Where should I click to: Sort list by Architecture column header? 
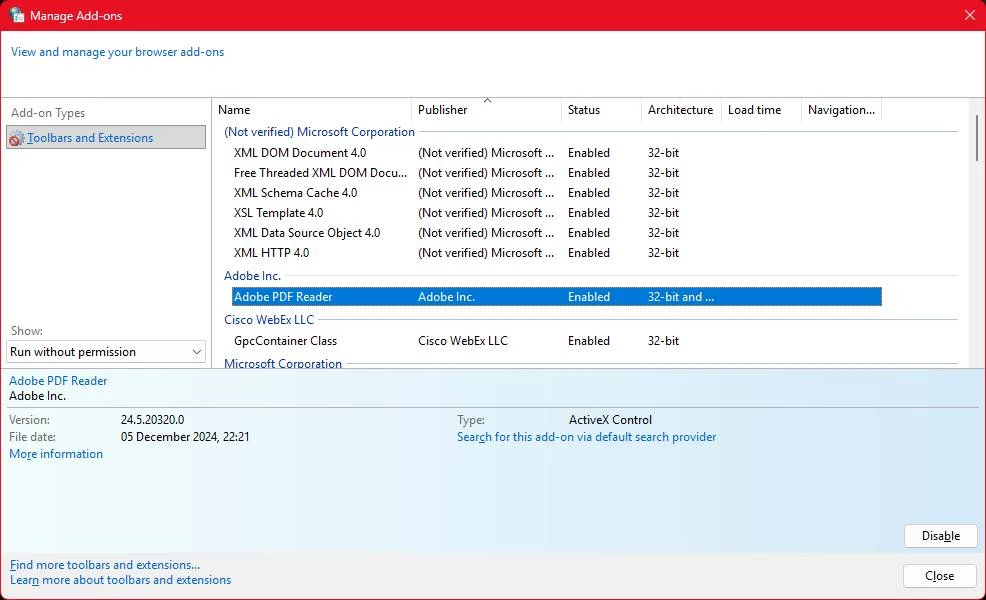click(x=680, y=110)
